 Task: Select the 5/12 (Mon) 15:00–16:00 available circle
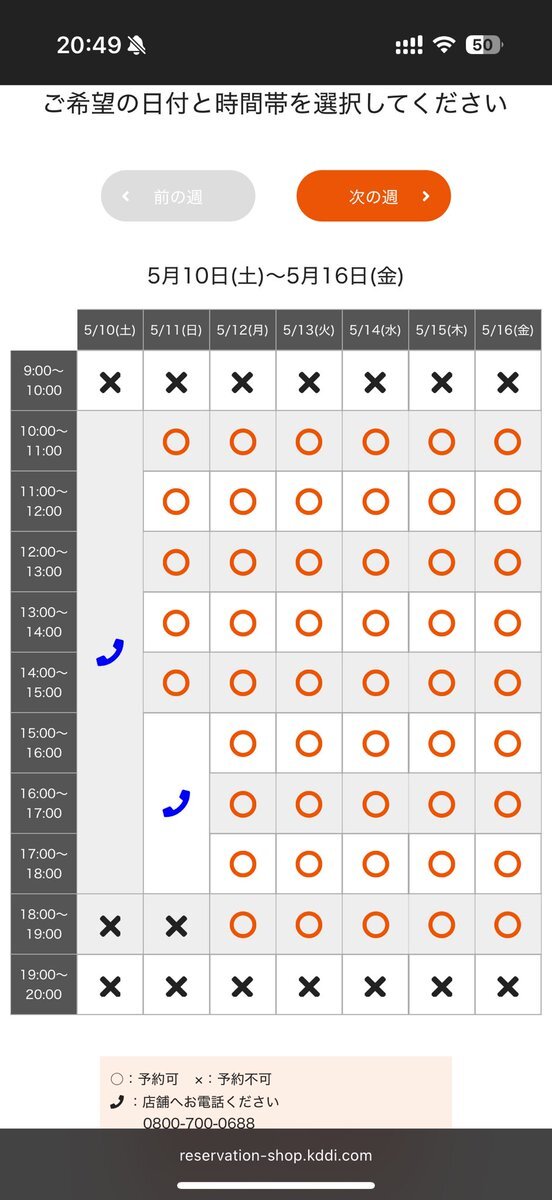tap(242, 743)
